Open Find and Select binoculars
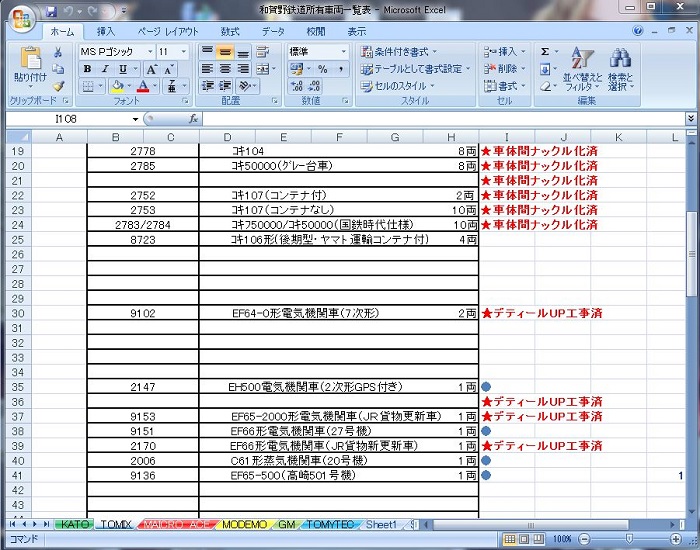The height and width of the screenshot is (550, 700). click(620, 69)
